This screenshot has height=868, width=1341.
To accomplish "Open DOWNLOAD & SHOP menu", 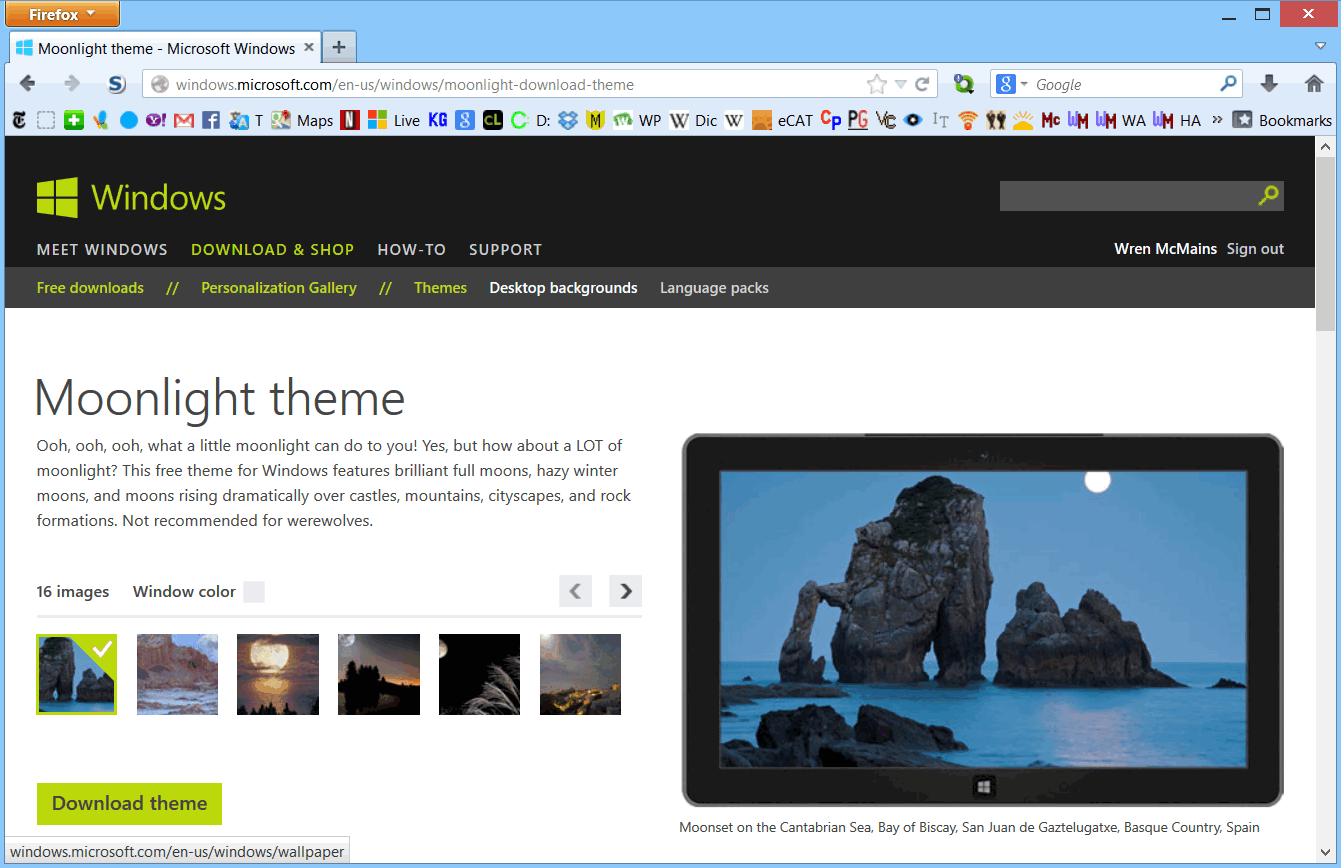I will tap(272, 250).
